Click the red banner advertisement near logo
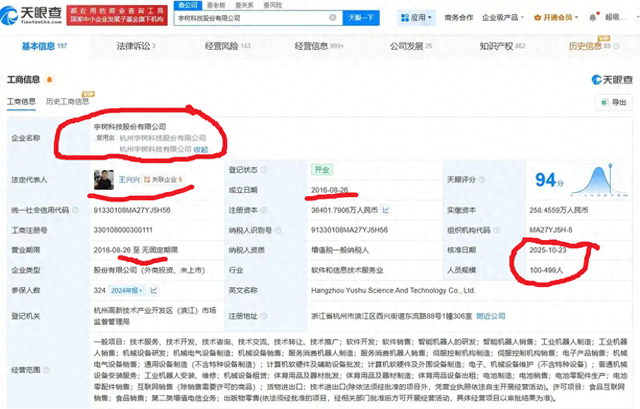Screen dimensions: 640x409 click(x=117, y=16)
